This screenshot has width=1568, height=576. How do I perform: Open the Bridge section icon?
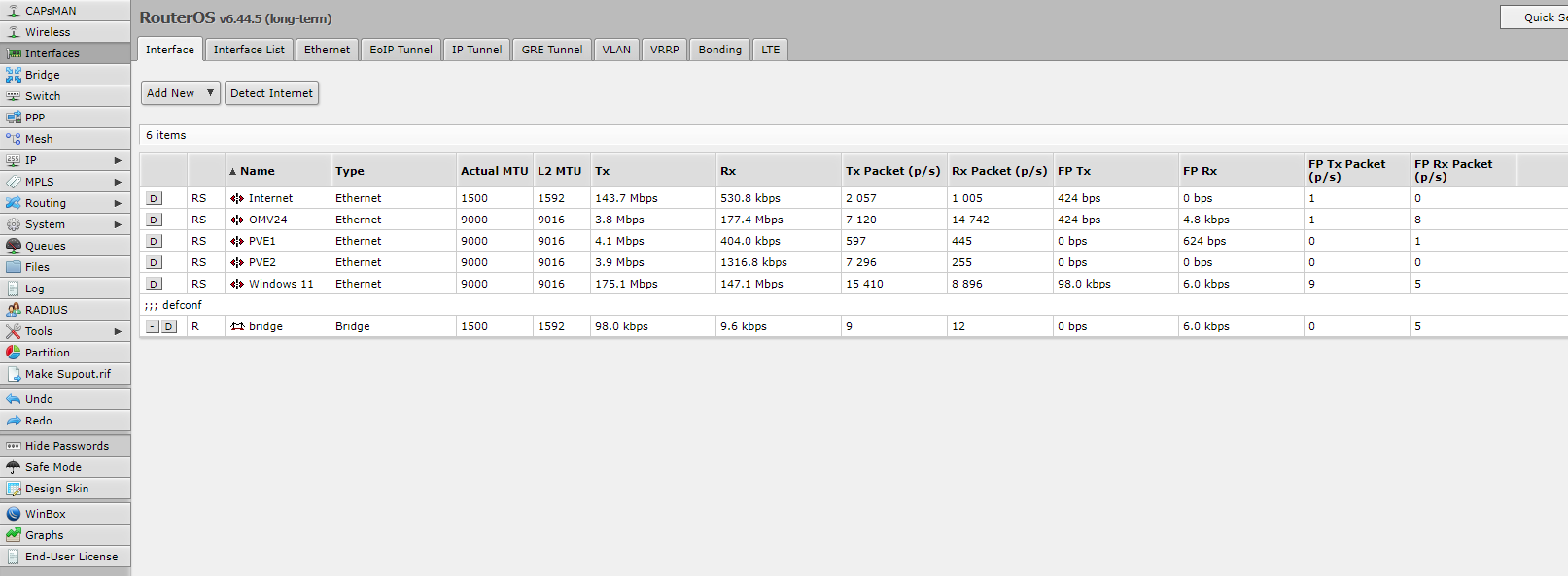pyautogui.click(x=14, y=75)
